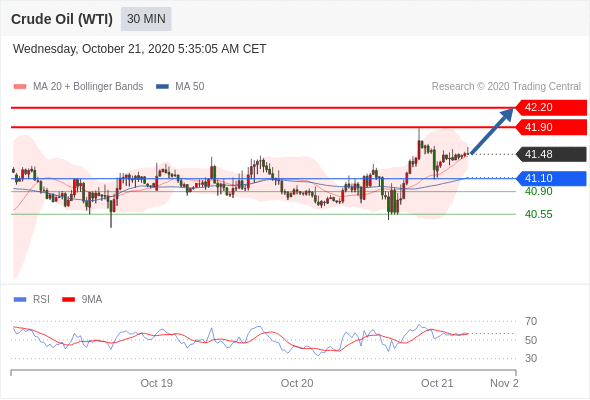Click the 42.20 resistance price tag
This screenshot has height=400, width=590.
point(551,108)
